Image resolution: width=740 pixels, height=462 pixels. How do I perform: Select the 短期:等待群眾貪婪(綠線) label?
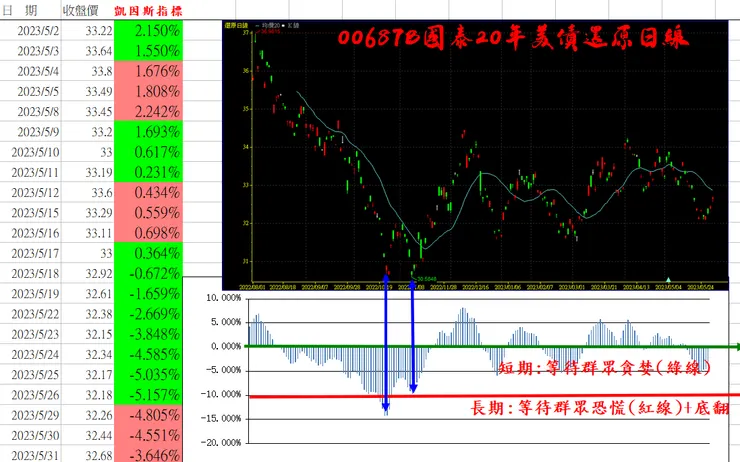(x=605, y=368)
